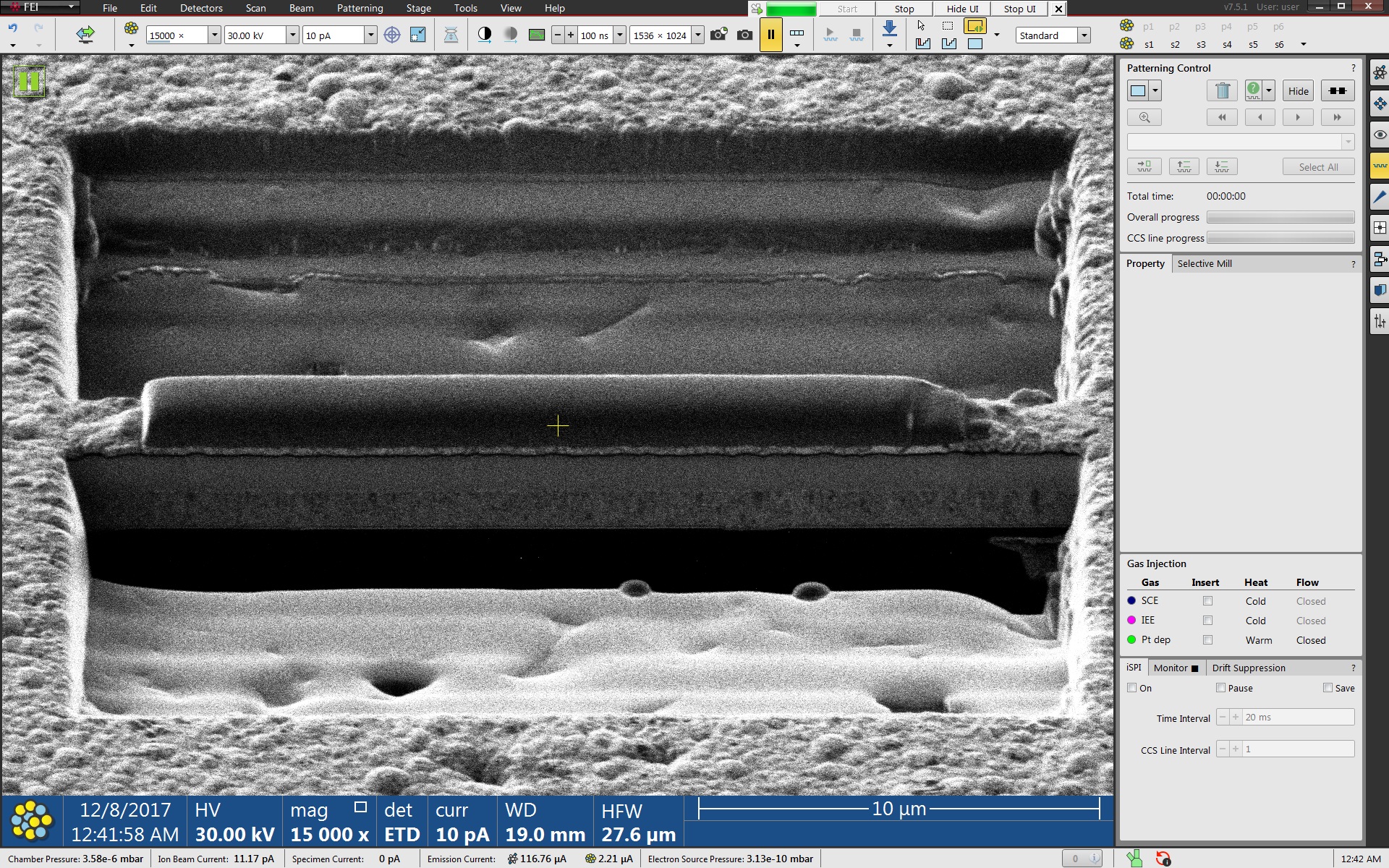The height and width of the screenshot is (868, 1389).
Task: Click the Time Interval input field
Action: click(1298, 718)
